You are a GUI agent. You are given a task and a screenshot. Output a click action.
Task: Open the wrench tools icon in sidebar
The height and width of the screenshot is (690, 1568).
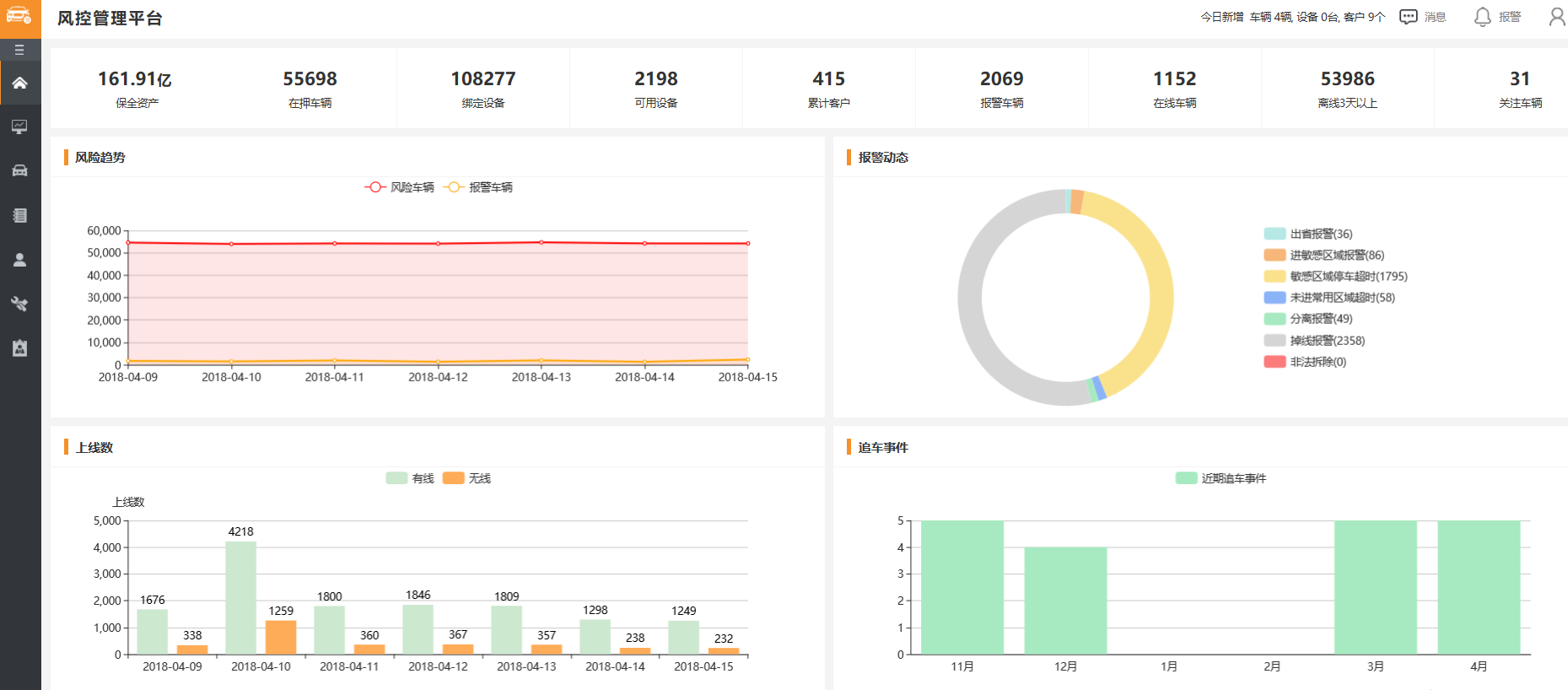[x=19, y=304]
